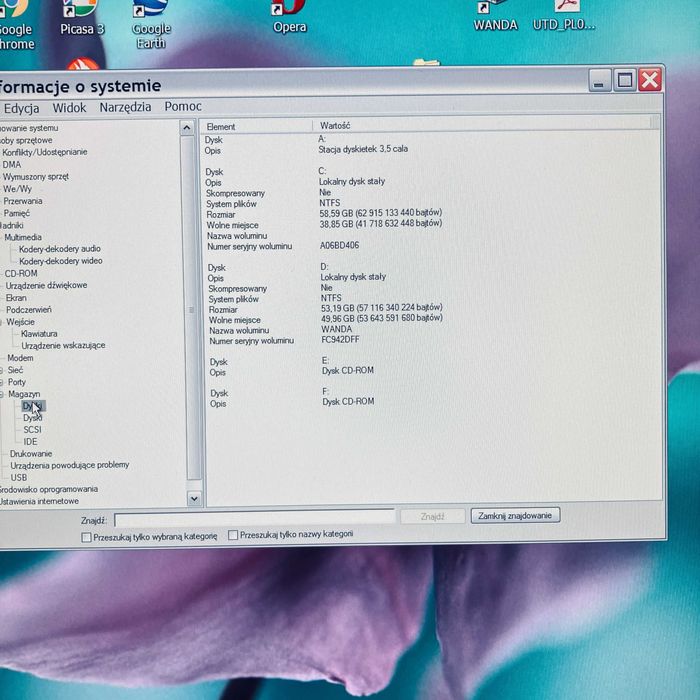The width and height of the screenshot is (700, 700).
Task: Click 'Dysk CD-ROM' description for drive E:
Action: pos(348,371)
